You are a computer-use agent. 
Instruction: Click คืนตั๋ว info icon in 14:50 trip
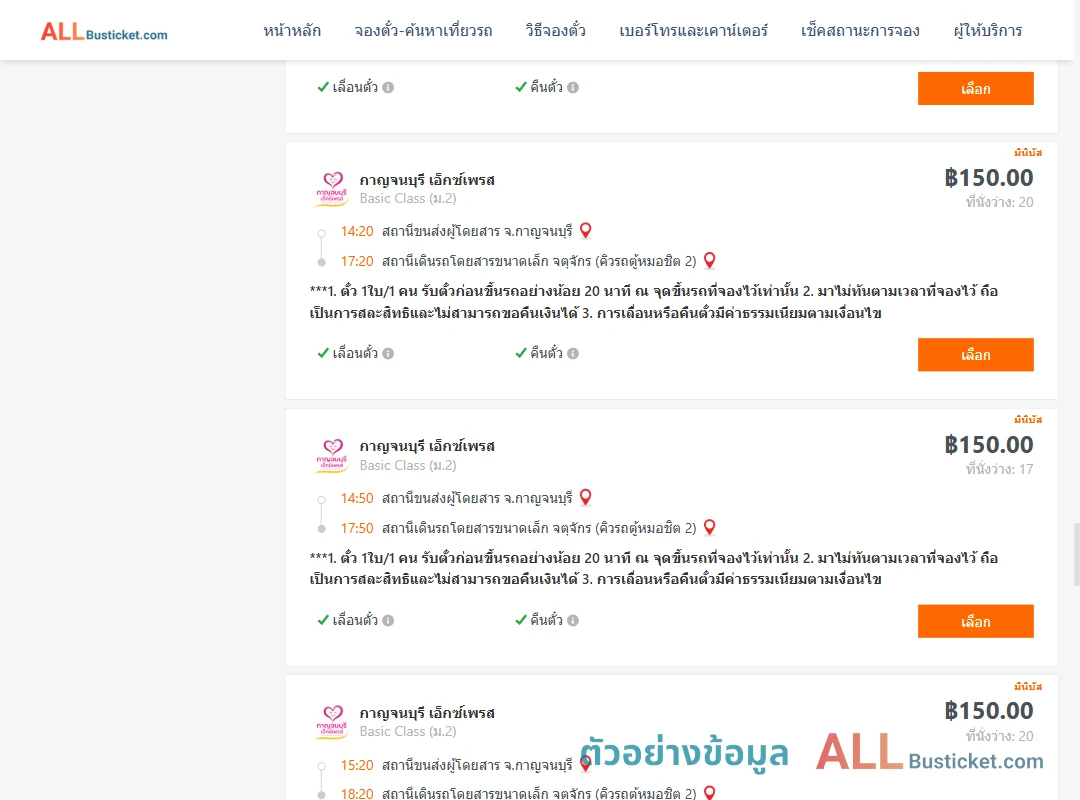(x=573, y=620)
